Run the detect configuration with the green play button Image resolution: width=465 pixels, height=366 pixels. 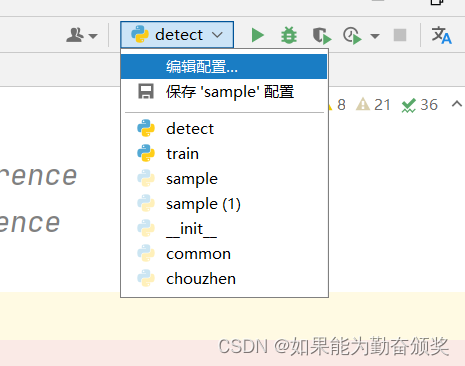[257, 35]
